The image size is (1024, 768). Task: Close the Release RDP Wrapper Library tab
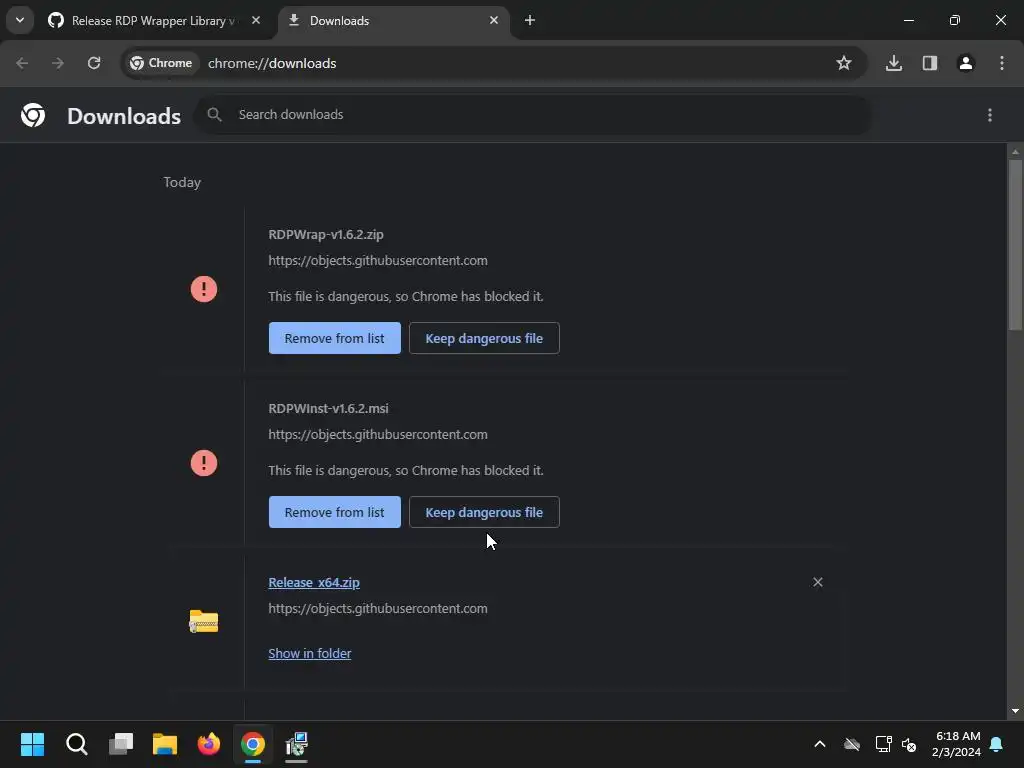[256, 20]
